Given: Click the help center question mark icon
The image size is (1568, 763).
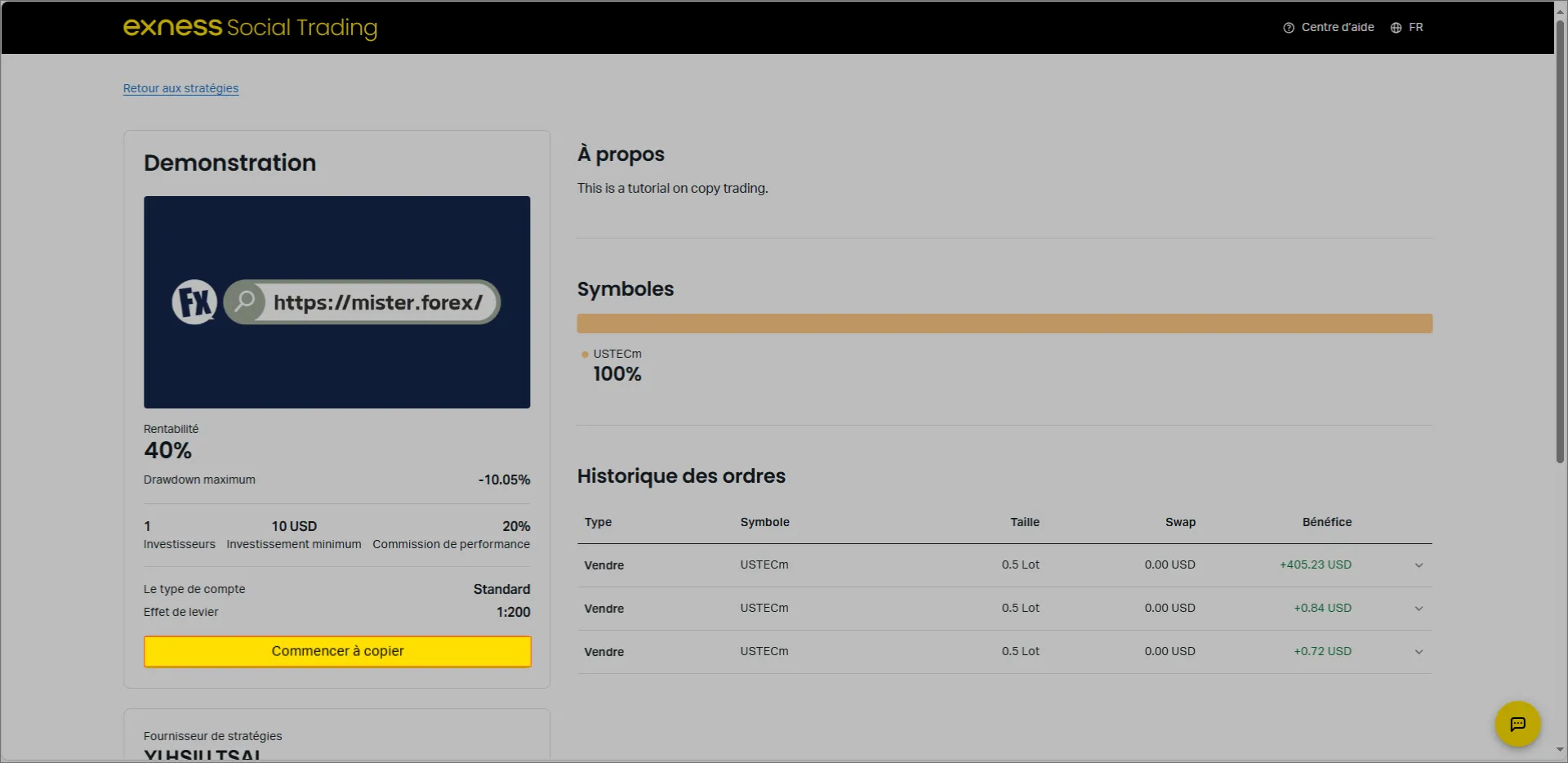Looking at the screenshot, I should [1289, 28].
